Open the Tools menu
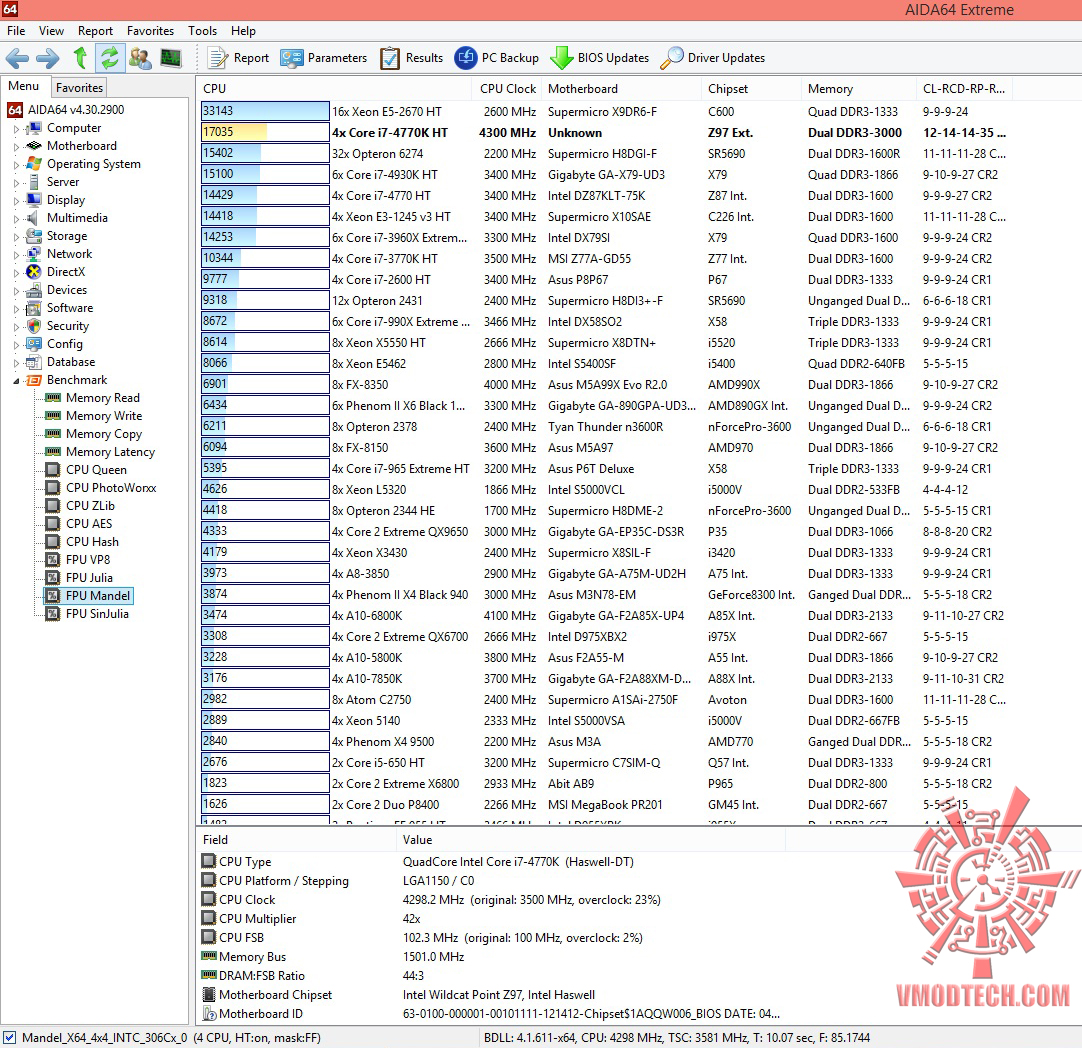This screenshot has width=1082, height=1048. (202, 31)
